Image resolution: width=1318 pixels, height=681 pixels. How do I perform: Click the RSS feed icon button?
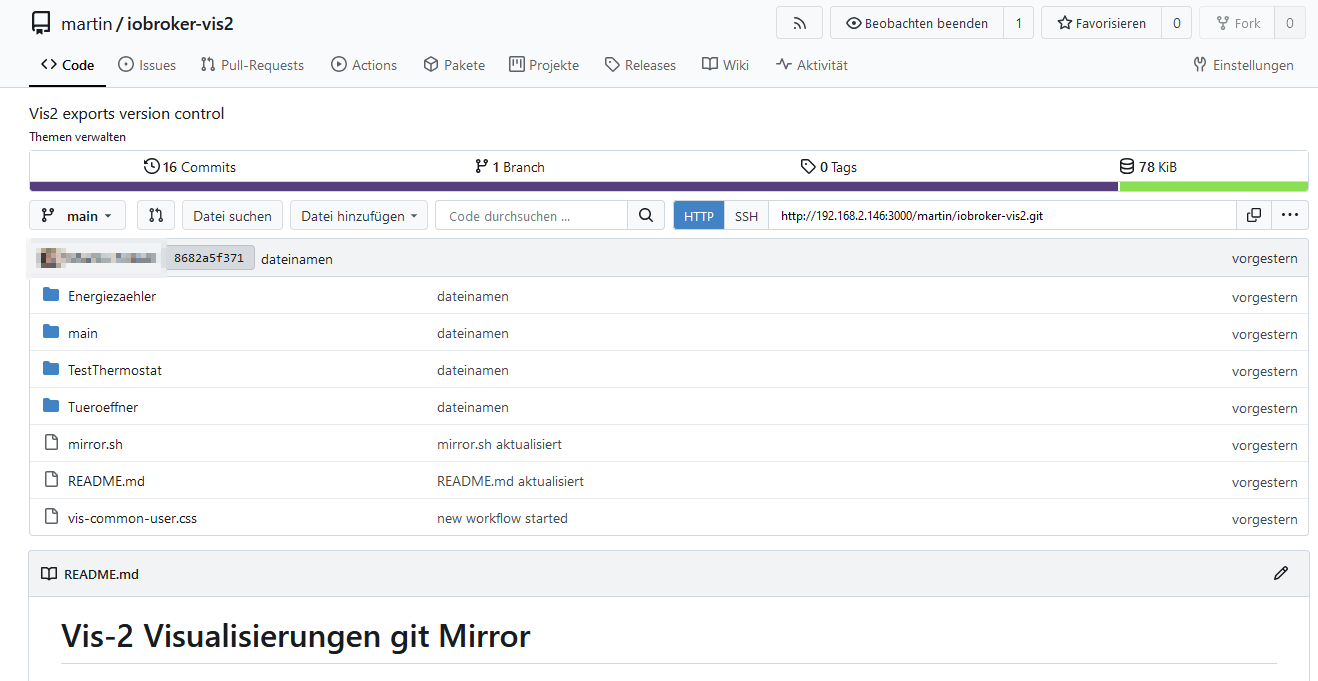tap(799, 23)
